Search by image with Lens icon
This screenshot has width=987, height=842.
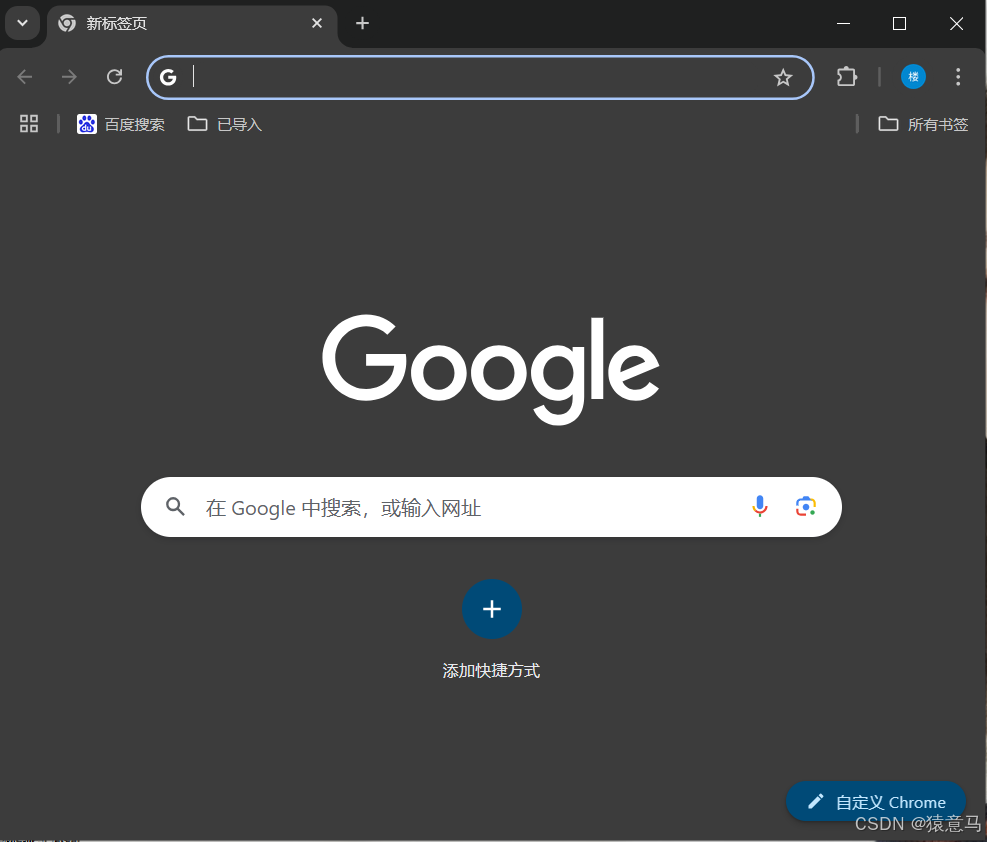pyautogui.click(x=806, y=507)
